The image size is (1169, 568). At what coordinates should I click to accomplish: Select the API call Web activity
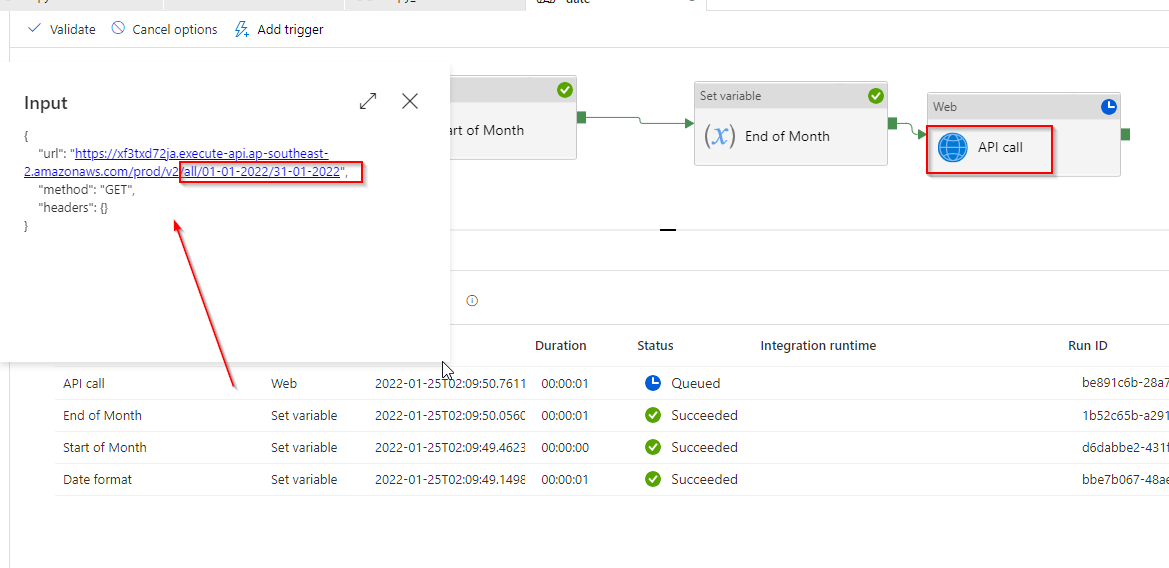click(x=1024, y=134)
